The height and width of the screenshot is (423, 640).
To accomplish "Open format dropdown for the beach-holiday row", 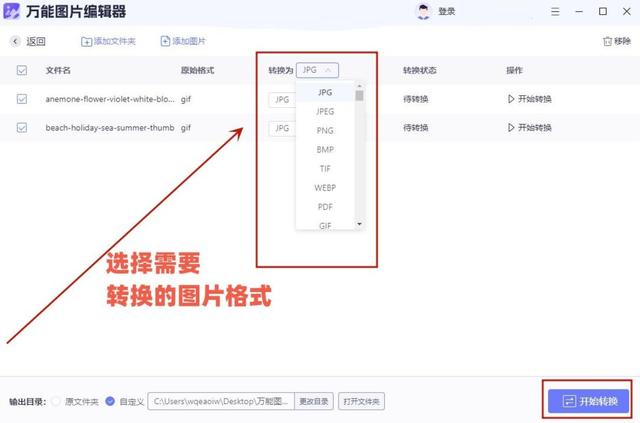I will pos(282,129).
